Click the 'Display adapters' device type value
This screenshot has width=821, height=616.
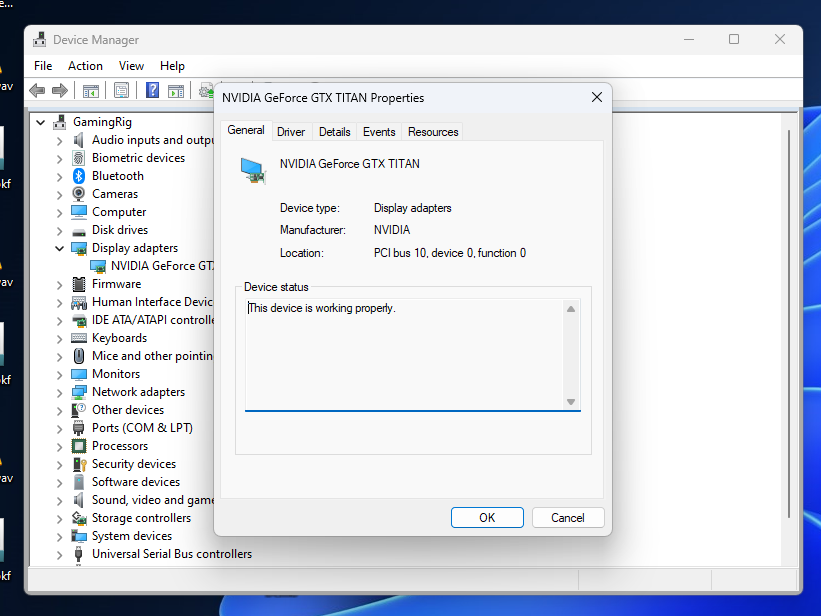tap(413, 208)
